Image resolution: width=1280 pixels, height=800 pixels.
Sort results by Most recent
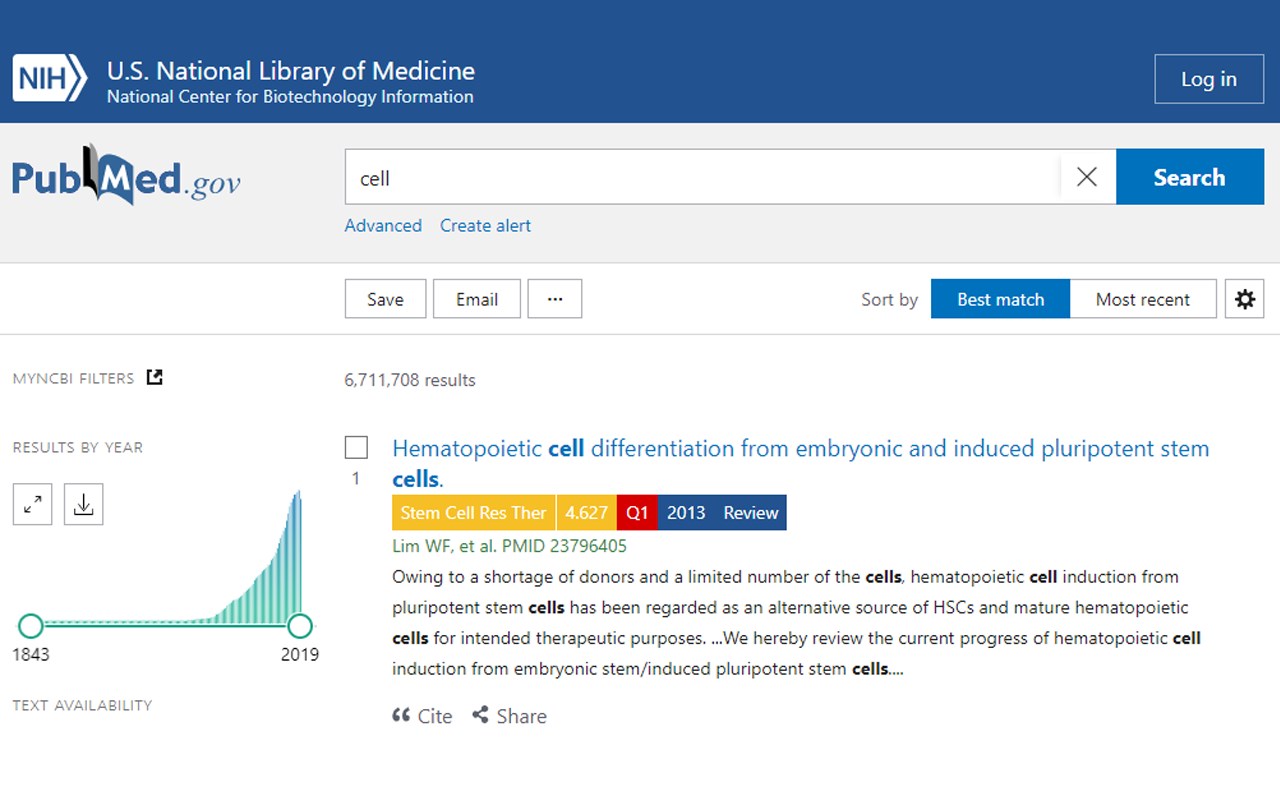pos(1142,299)
